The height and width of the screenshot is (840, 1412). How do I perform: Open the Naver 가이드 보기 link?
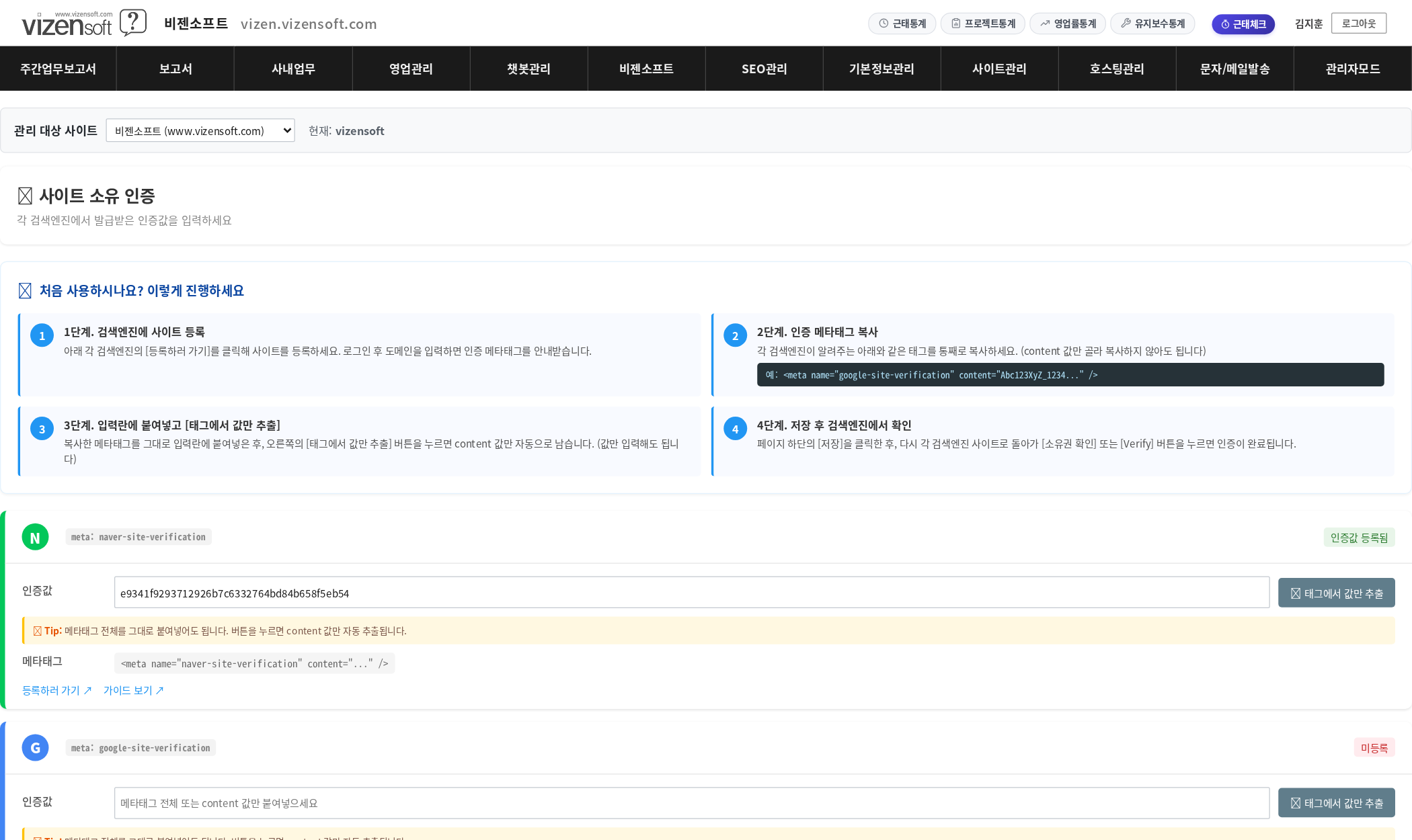[133, 690]
